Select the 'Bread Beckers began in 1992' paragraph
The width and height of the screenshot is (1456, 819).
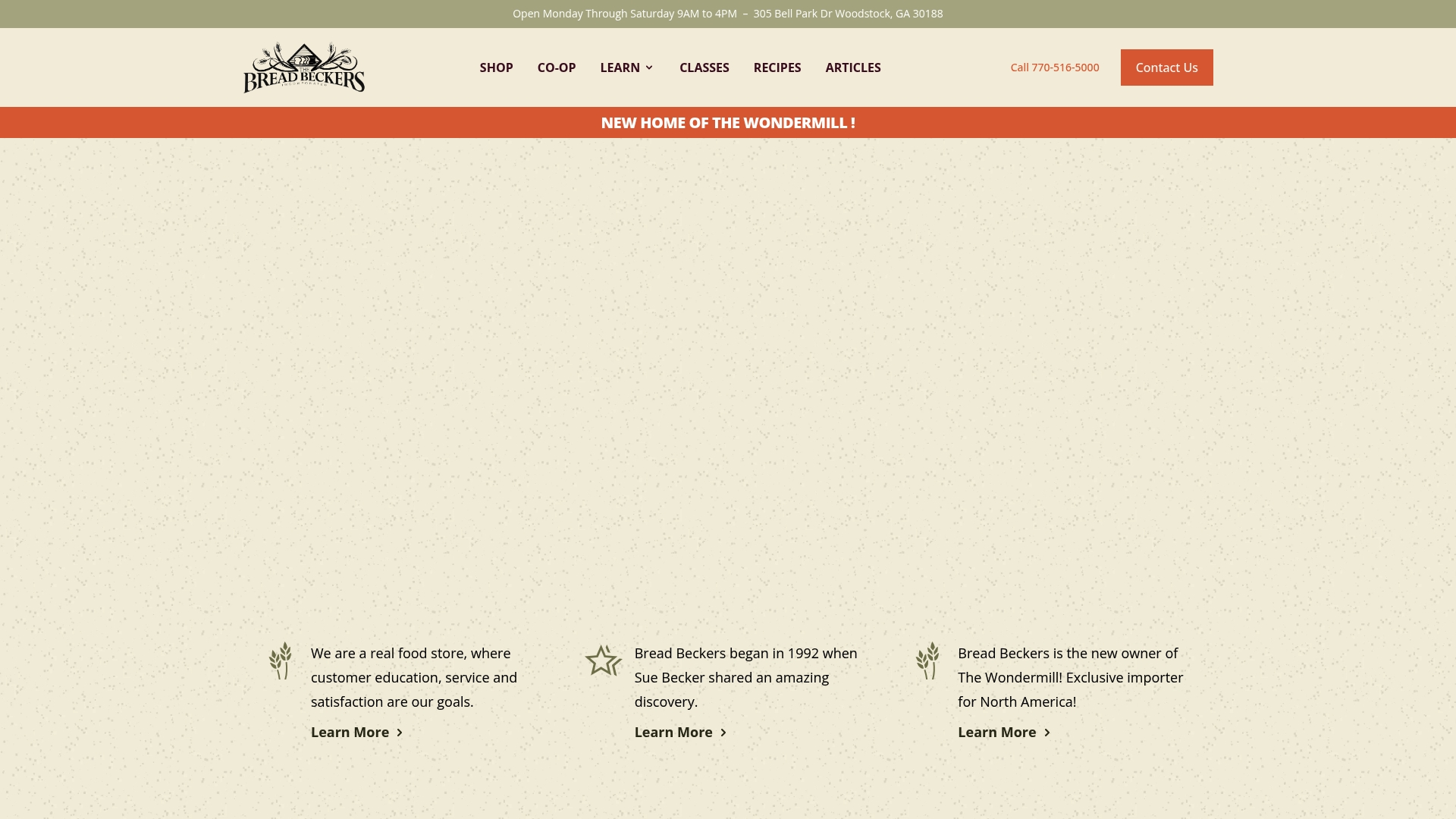[746, 677]
